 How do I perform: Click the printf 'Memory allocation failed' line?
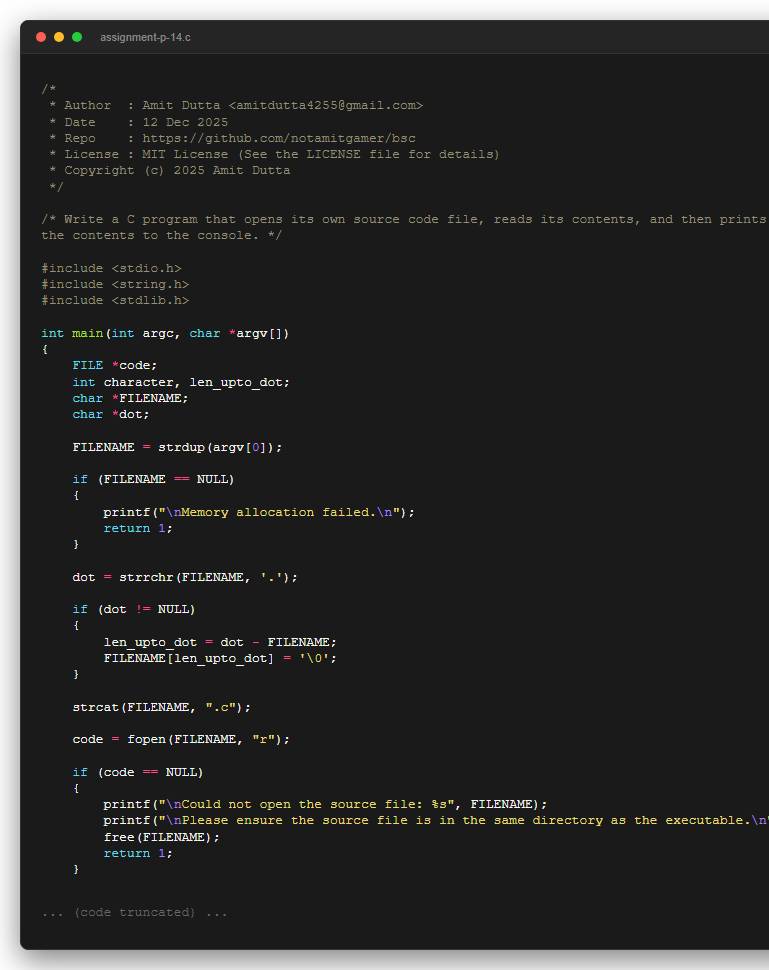coord(259,513)
